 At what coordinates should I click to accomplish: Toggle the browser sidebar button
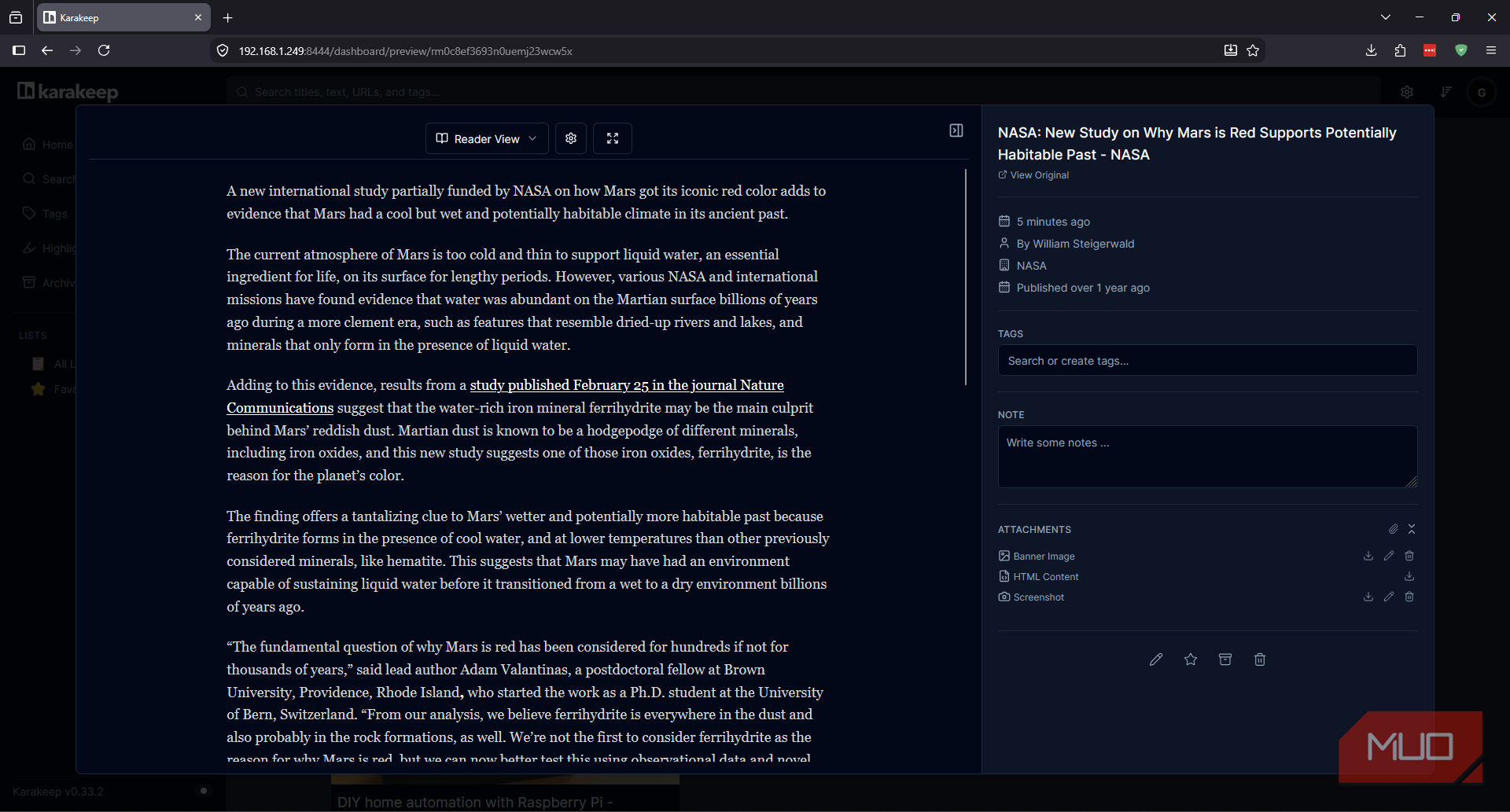(x=19, y=50)
